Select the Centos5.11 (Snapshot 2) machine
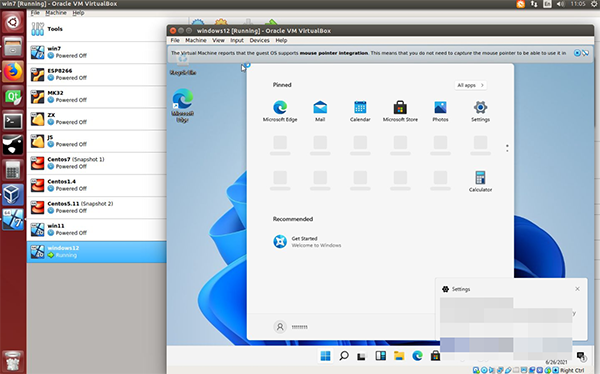 coord(96,207)
